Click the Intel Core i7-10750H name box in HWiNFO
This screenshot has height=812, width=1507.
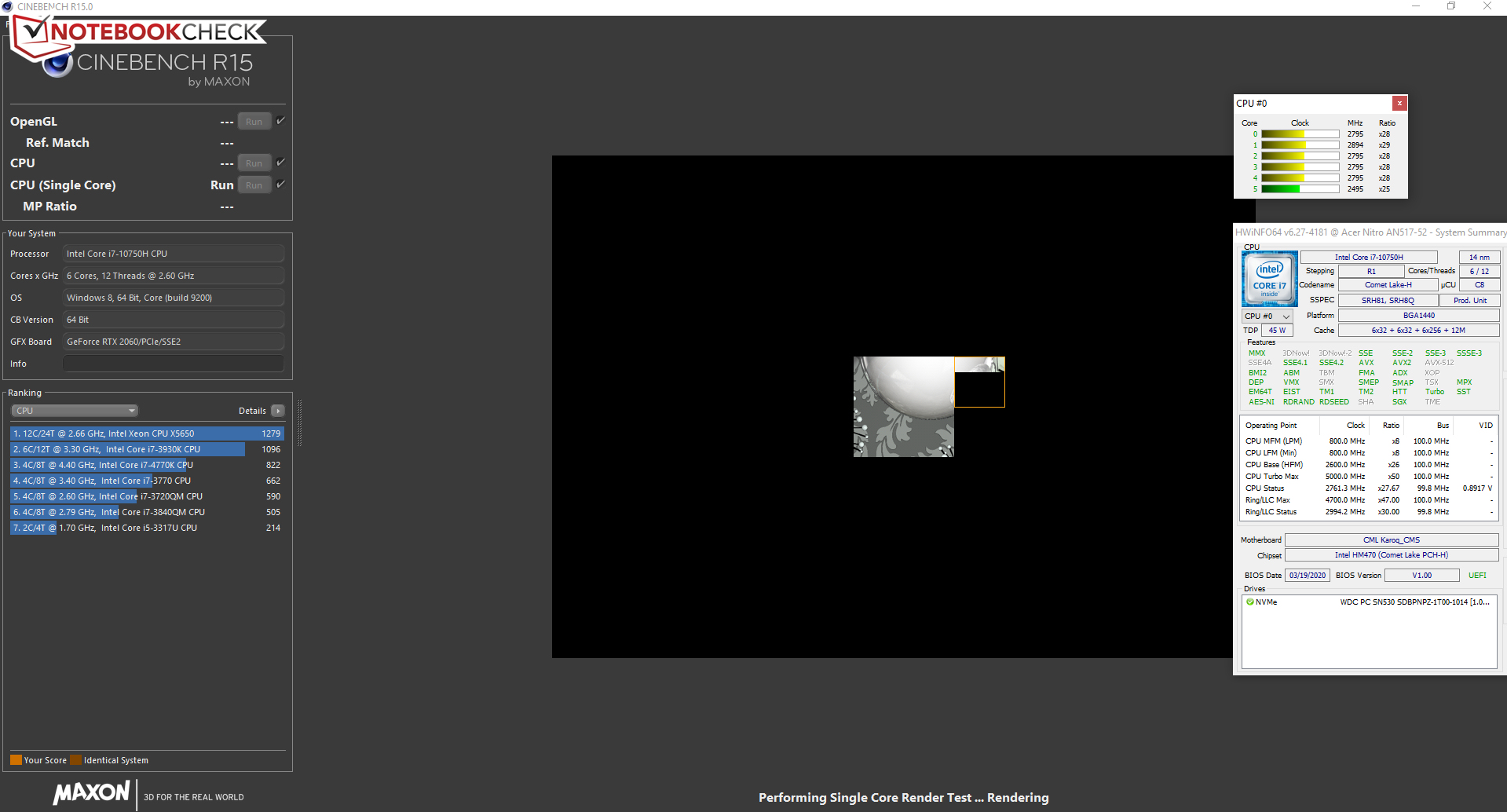pos(1369,258)
